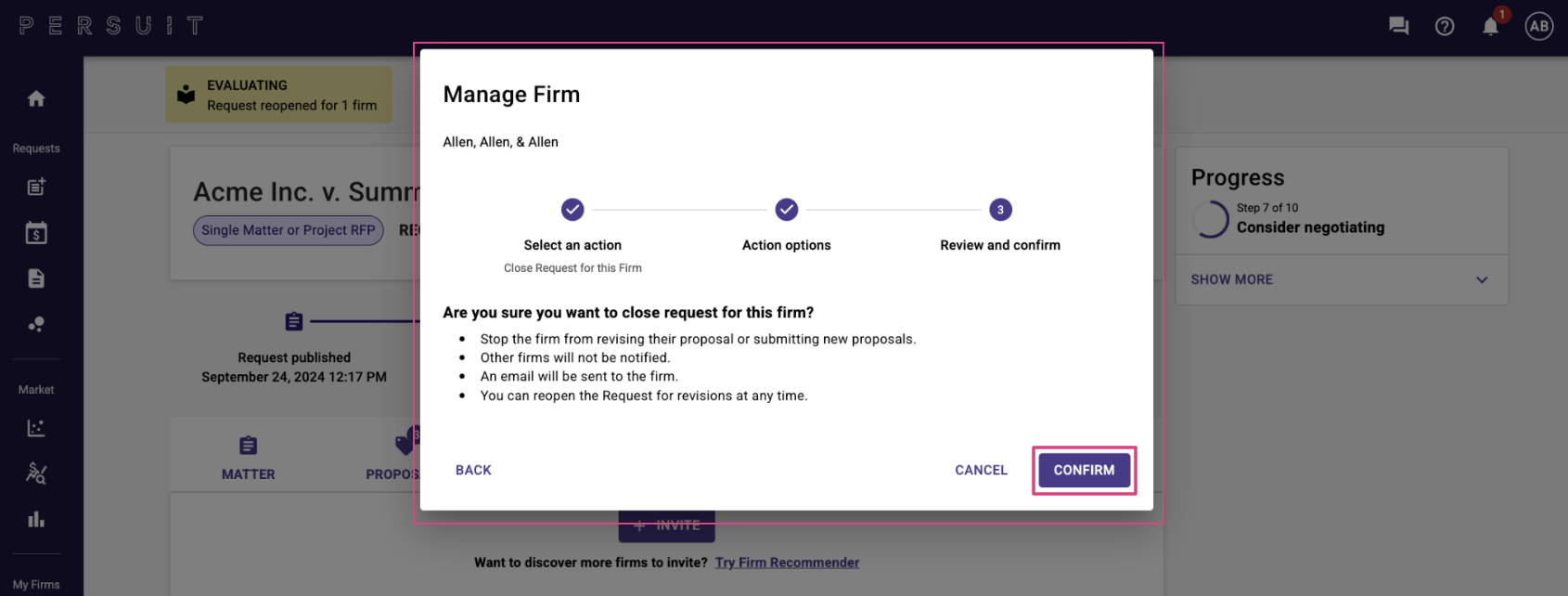
Task: Click the Review and confirm step circle
Action: click(1000, 210)
